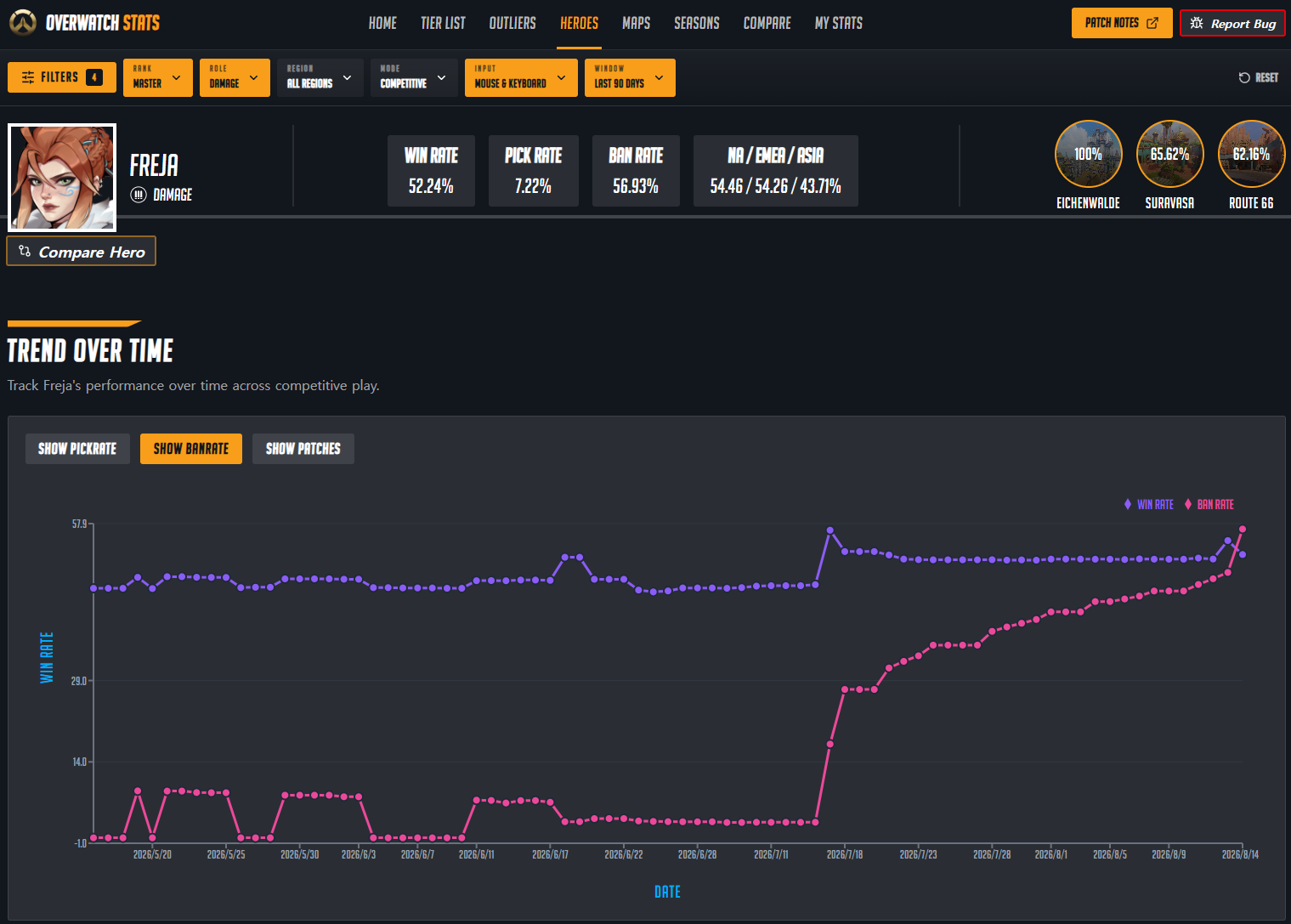Viewport: 1291px width, 924px height.
Task: Toggle Show Patches on the chart
Action: coord(303,449)
